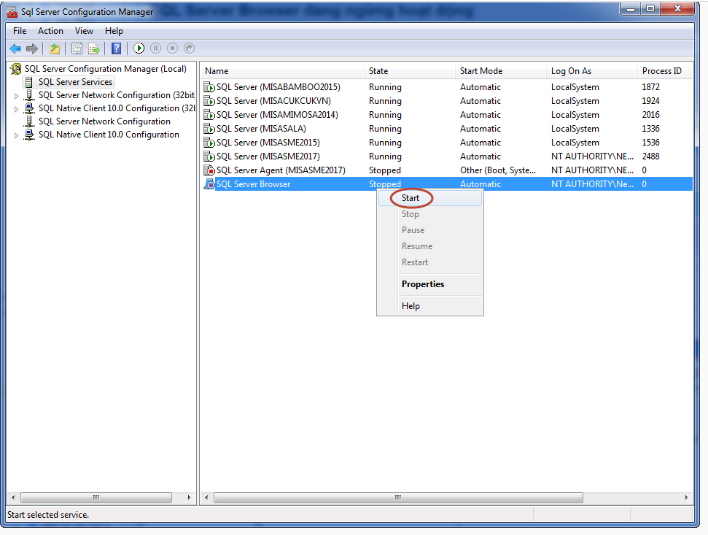Expand SQL Native Client 10.0 Configuration (32bit) node
Screen dimensions: 708x535
tap(16, 109)
